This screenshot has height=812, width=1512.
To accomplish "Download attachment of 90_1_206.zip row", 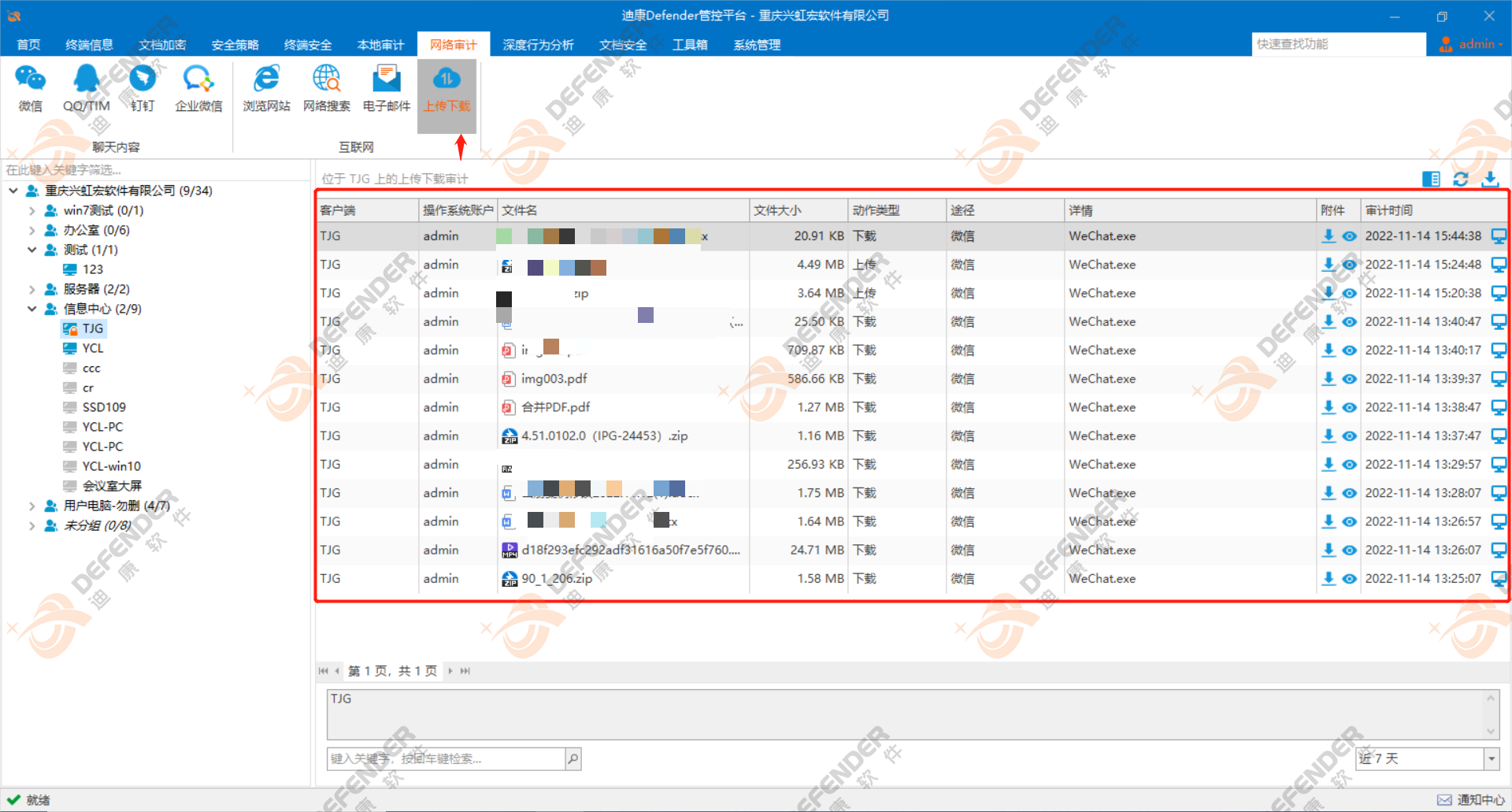I will [x=1329, y=578].
